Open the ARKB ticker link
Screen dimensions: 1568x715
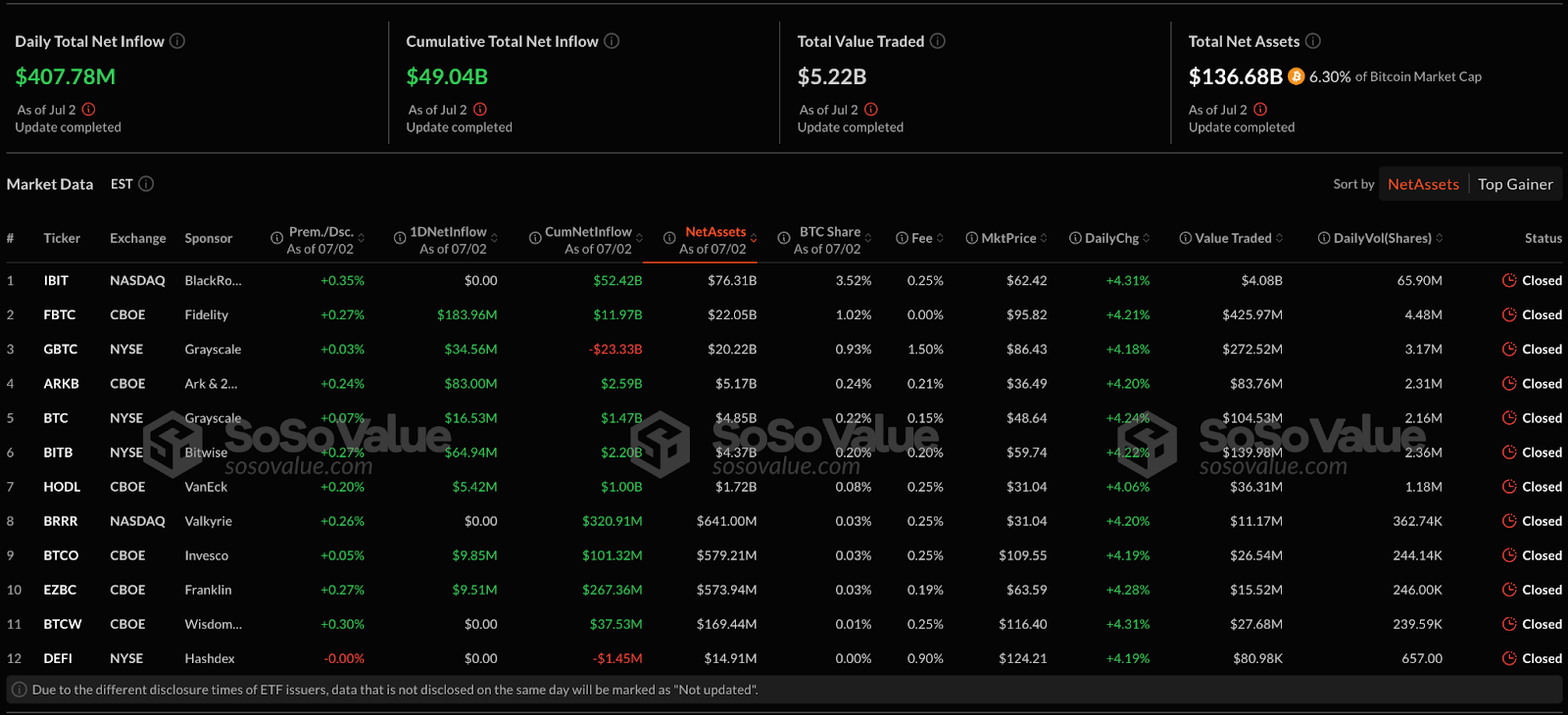(x=62, y=384)
